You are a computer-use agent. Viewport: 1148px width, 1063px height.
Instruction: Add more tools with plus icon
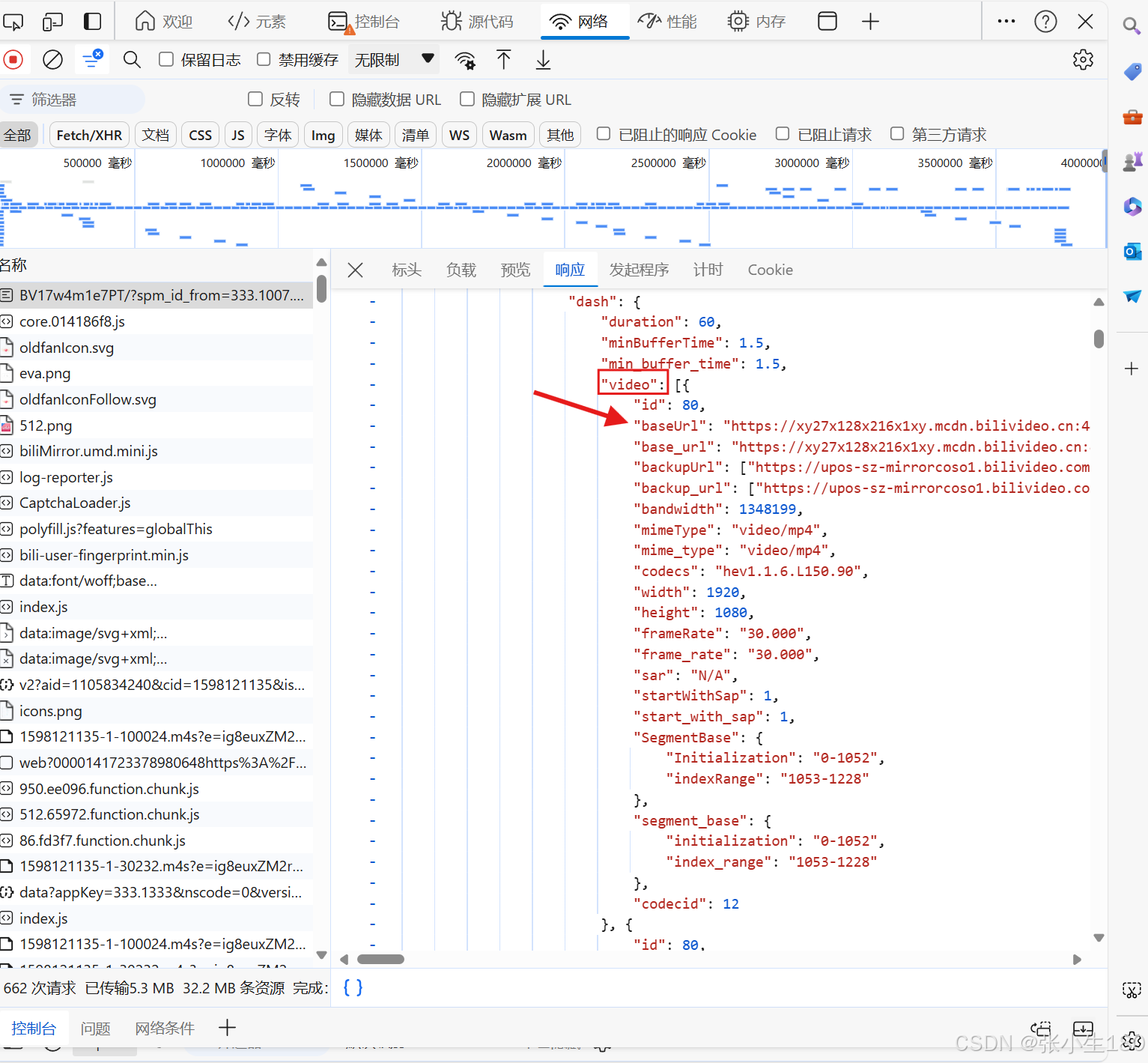870,22
